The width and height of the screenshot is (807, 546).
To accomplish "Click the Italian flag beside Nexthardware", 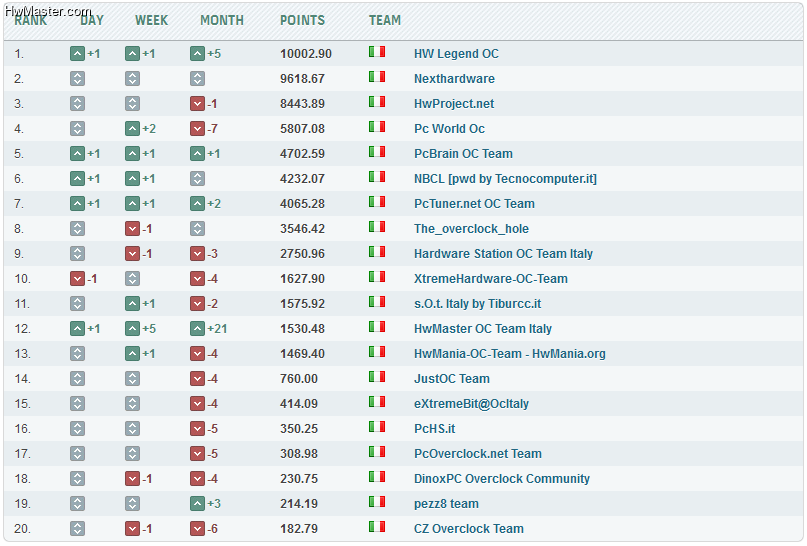I will point(377,77).
